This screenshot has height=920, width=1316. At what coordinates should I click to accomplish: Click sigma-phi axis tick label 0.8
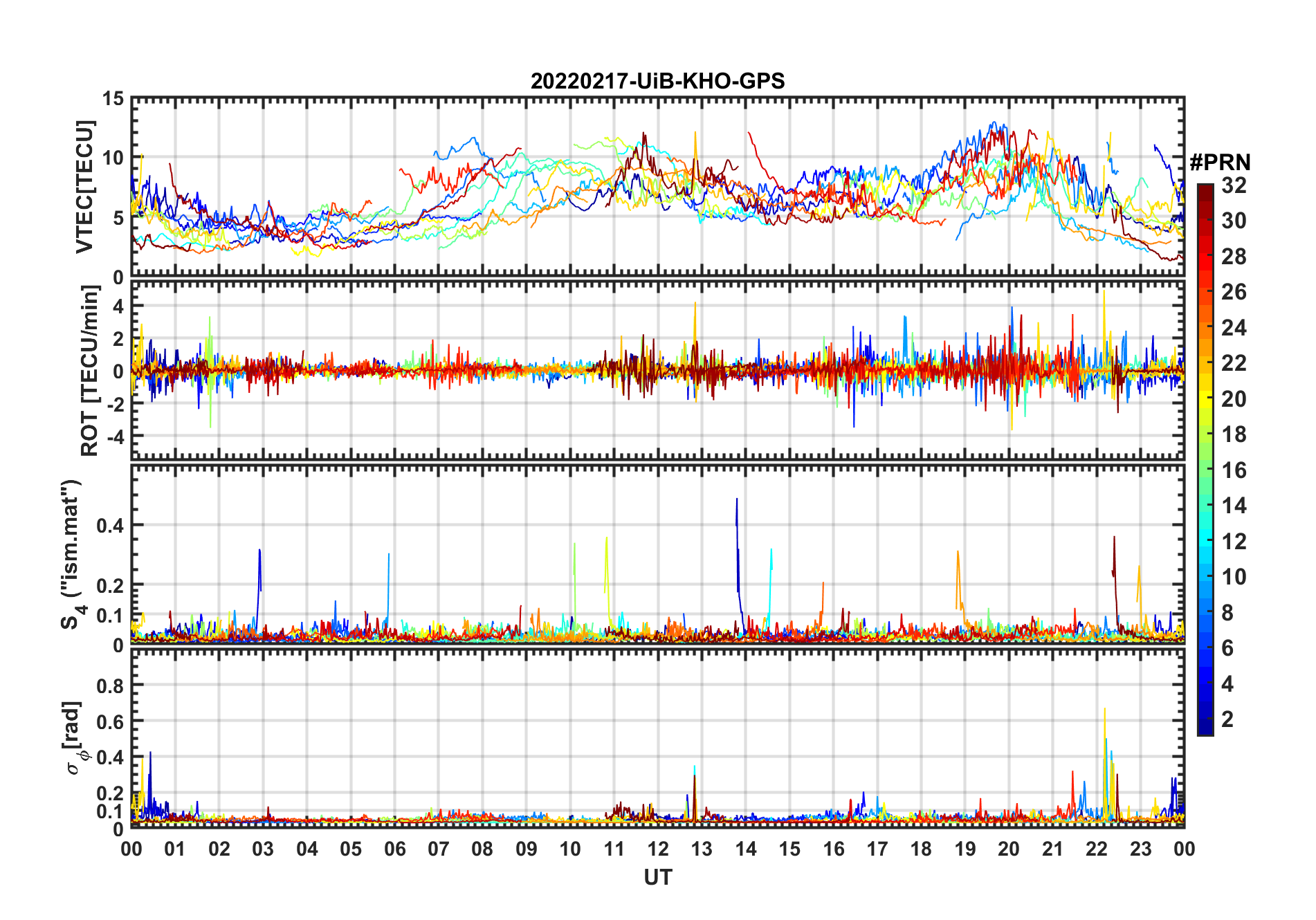(x=111, y=686)
